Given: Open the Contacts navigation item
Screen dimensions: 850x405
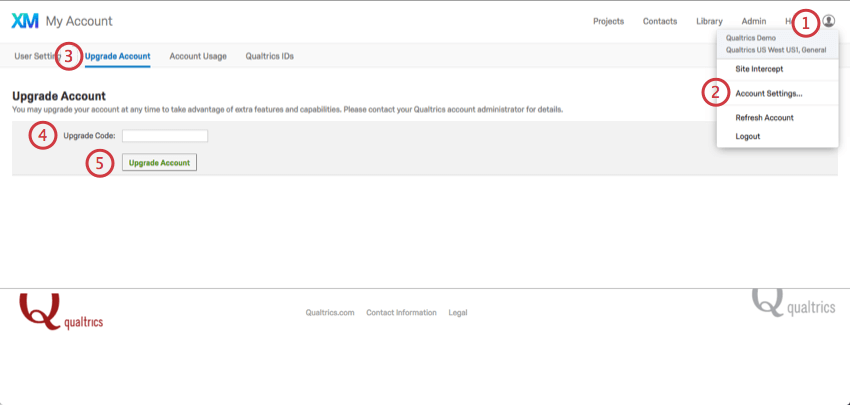Looking at the screenshot, I should [660, 21].
